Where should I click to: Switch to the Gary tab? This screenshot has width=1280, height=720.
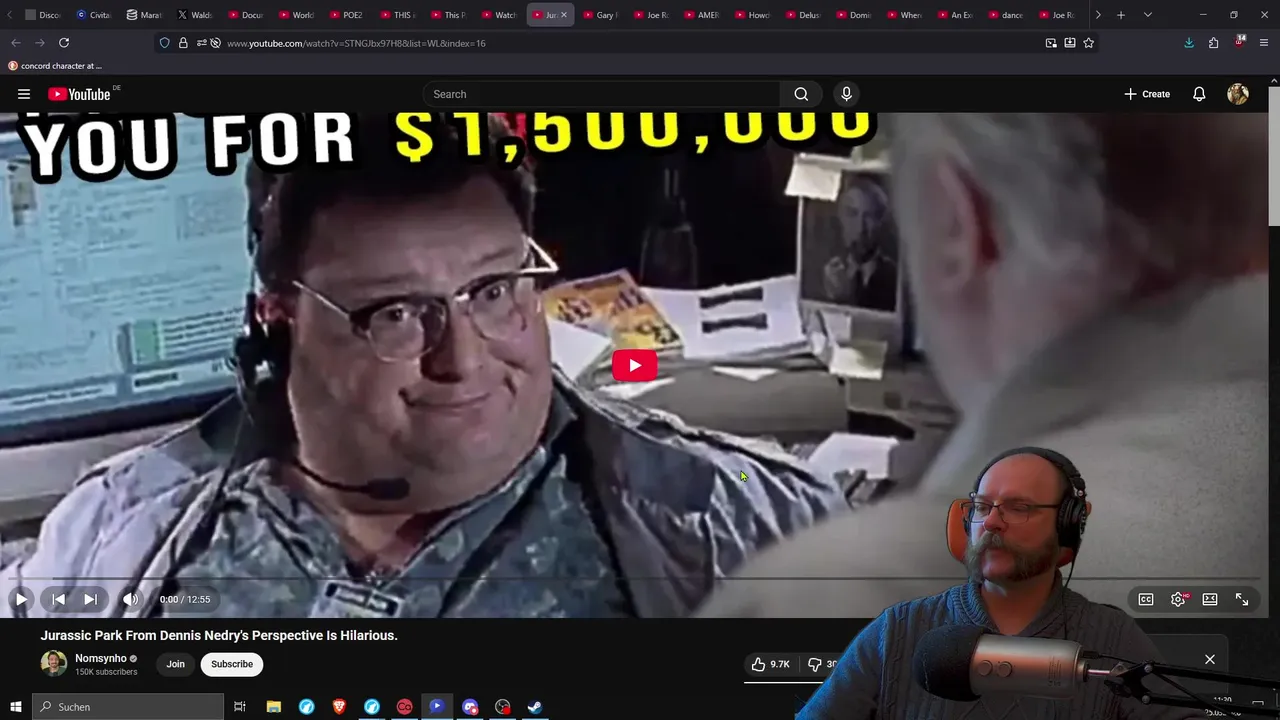tap(601, 15)
